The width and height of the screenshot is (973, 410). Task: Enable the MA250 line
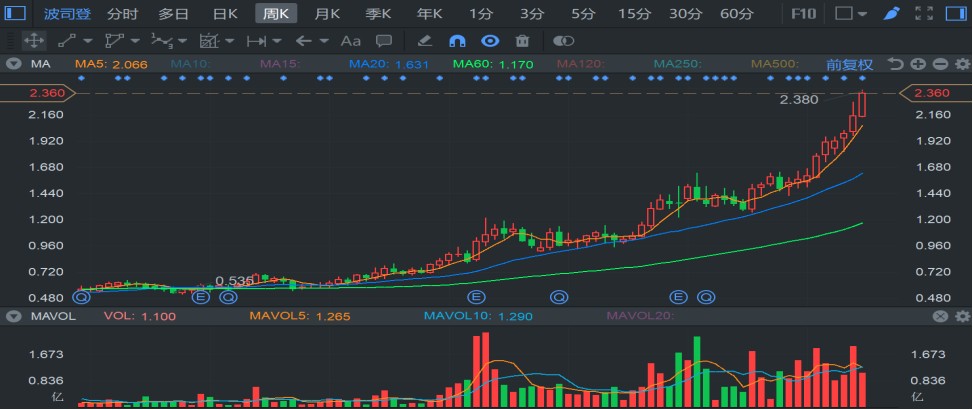(x=678, y=64)
